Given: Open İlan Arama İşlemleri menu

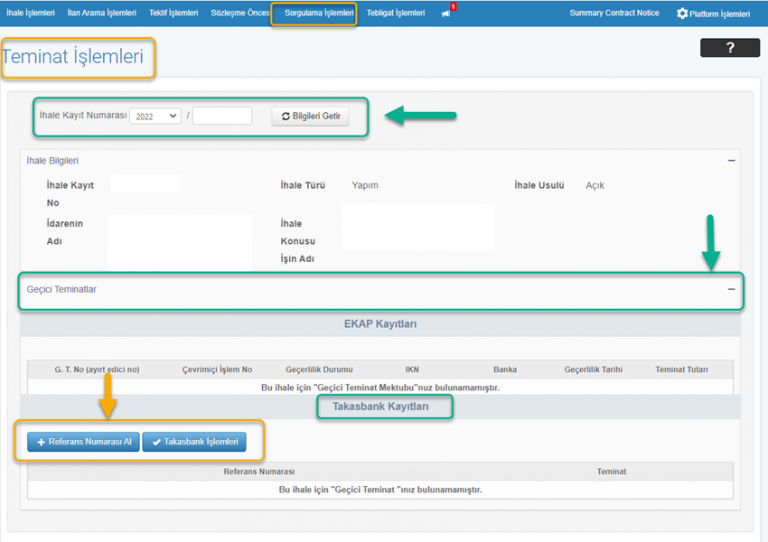Looking at the screenshot, I should pos(101,13).
